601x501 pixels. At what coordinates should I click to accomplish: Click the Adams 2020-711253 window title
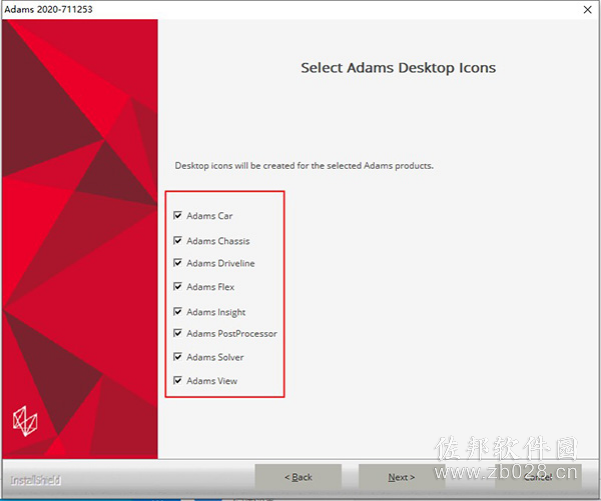[49, 9]
